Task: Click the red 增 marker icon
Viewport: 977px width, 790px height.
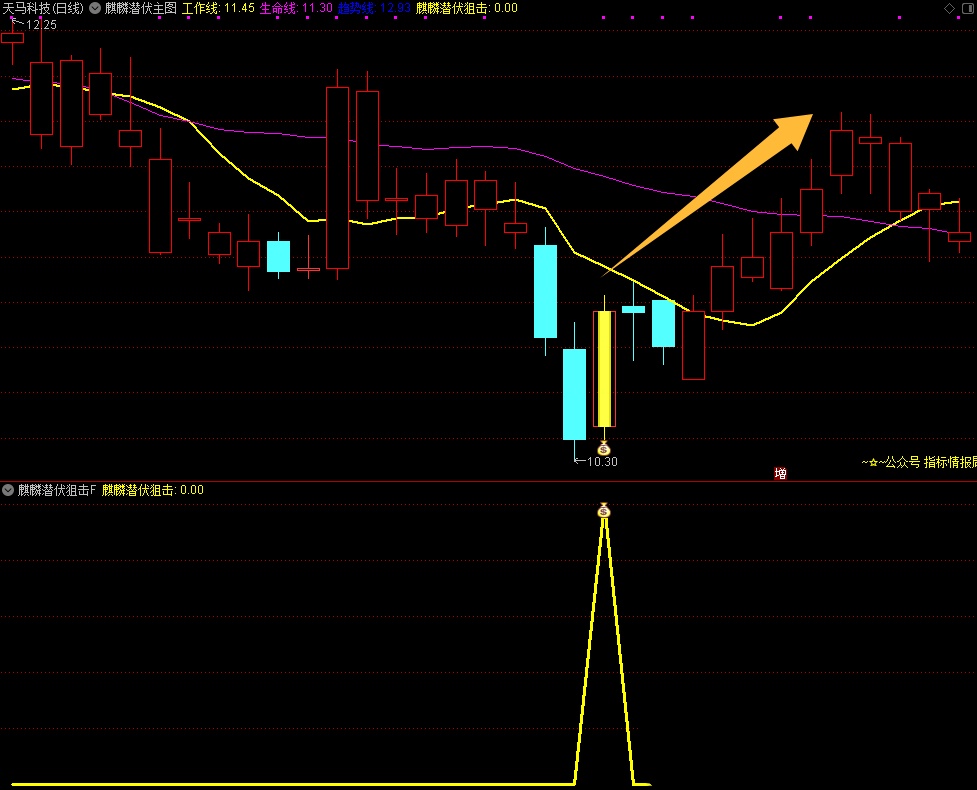Action: (x=780, y=473)
